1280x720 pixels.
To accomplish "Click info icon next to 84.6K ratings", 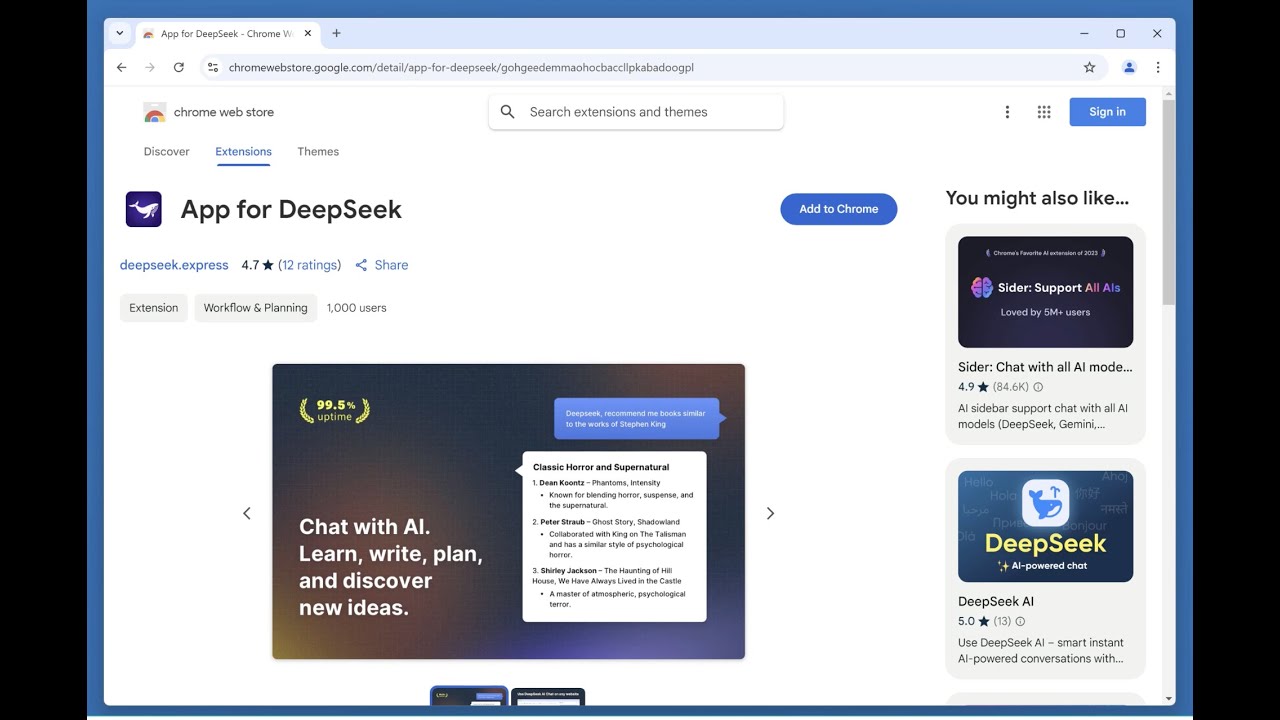I will click(x=1038, y=387).
